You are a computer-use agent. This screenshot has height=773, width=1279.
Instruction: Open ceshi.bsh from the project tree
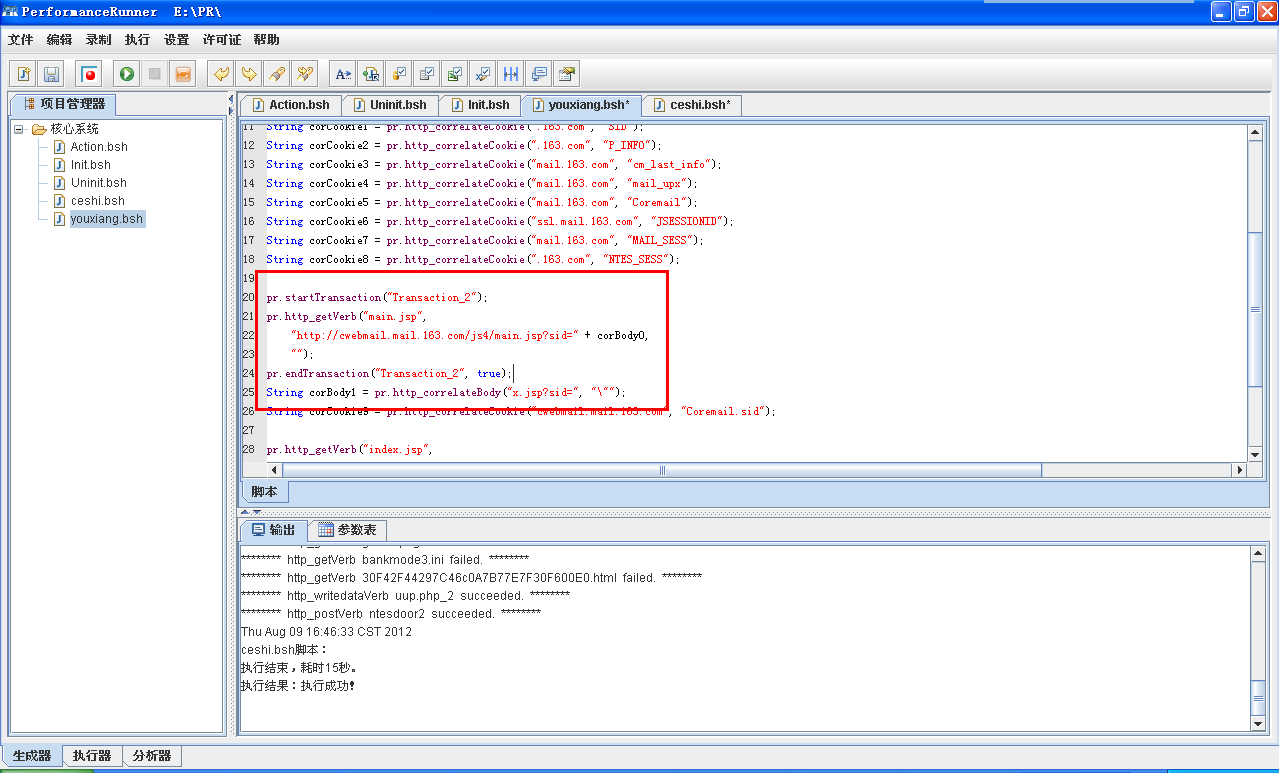tap(97, 201)
